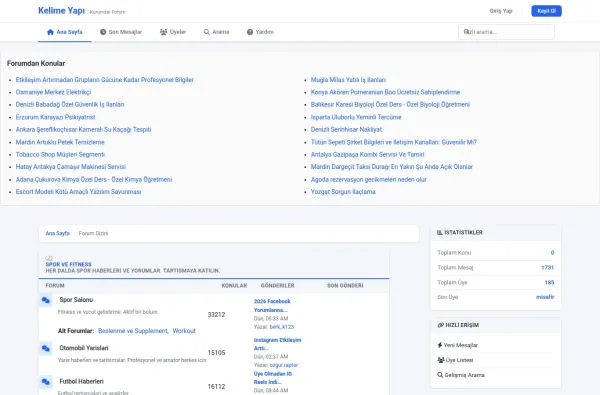Open topic Denizli Serinhisar Nakliyat
The image size is (600, 395).
click(x=346, y=129)
